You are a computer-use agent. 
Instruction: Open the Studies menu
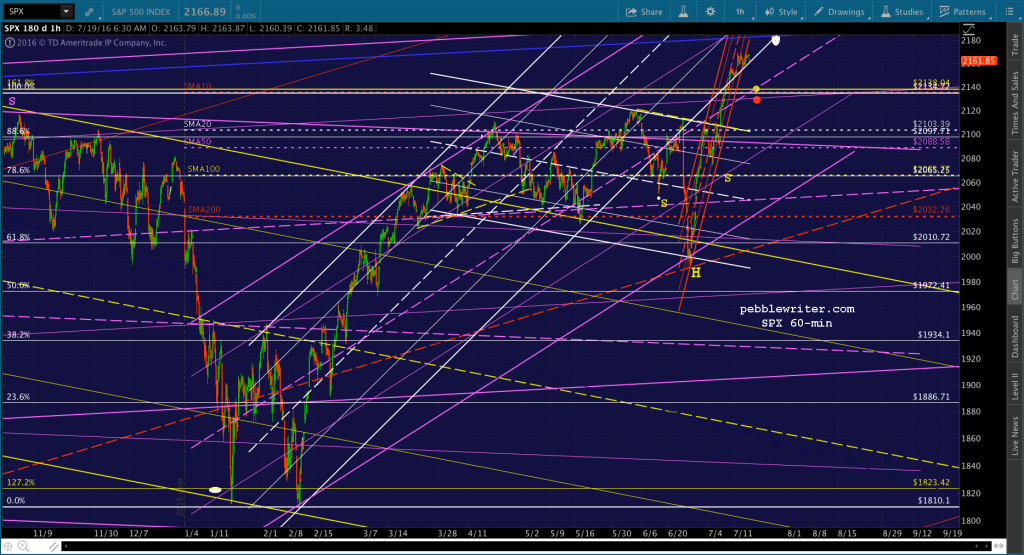902,12
